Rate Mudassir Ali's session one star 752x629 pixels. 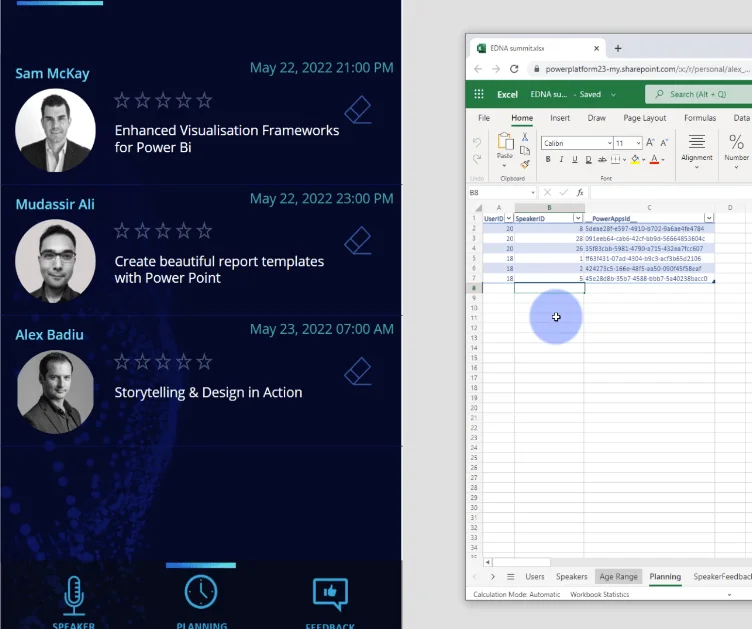coord(122,231)
